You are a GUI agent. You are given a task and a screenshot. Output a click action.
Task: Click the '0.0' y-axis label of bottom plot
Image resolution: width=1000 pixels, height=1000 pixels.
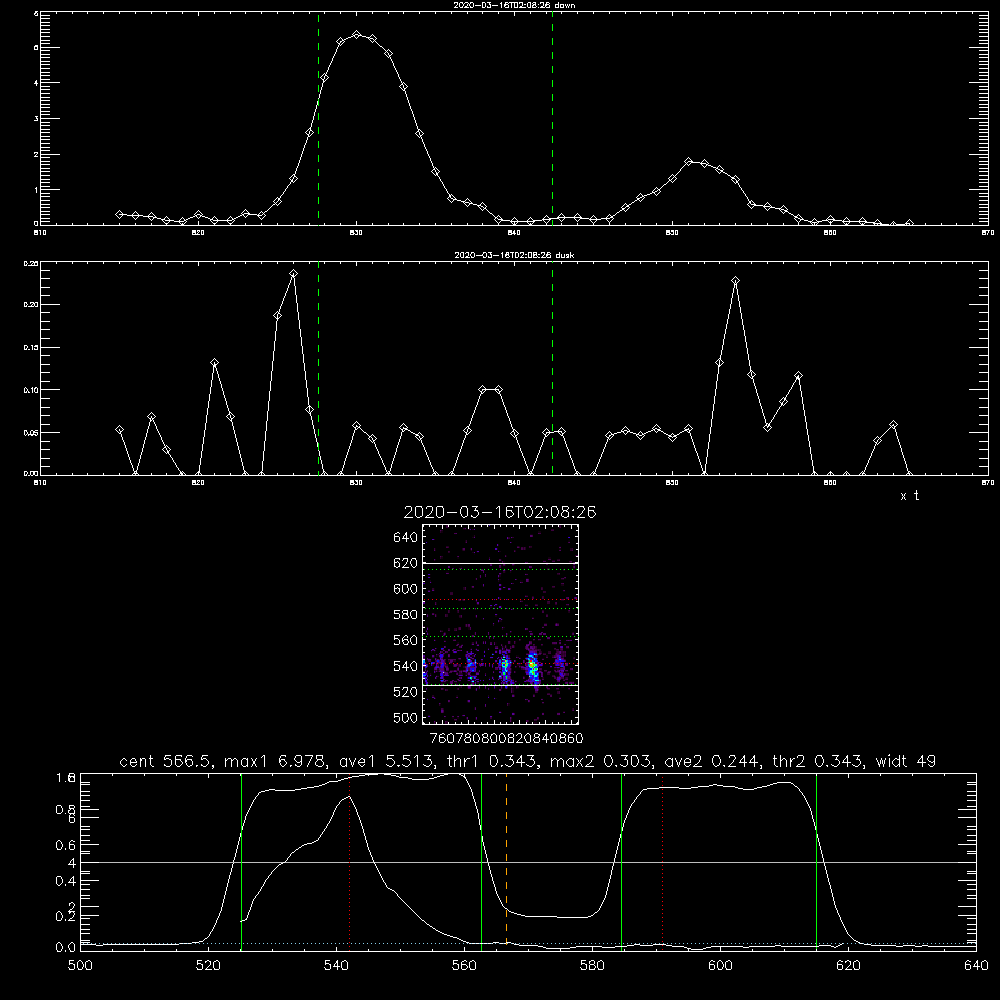(66, 947)
